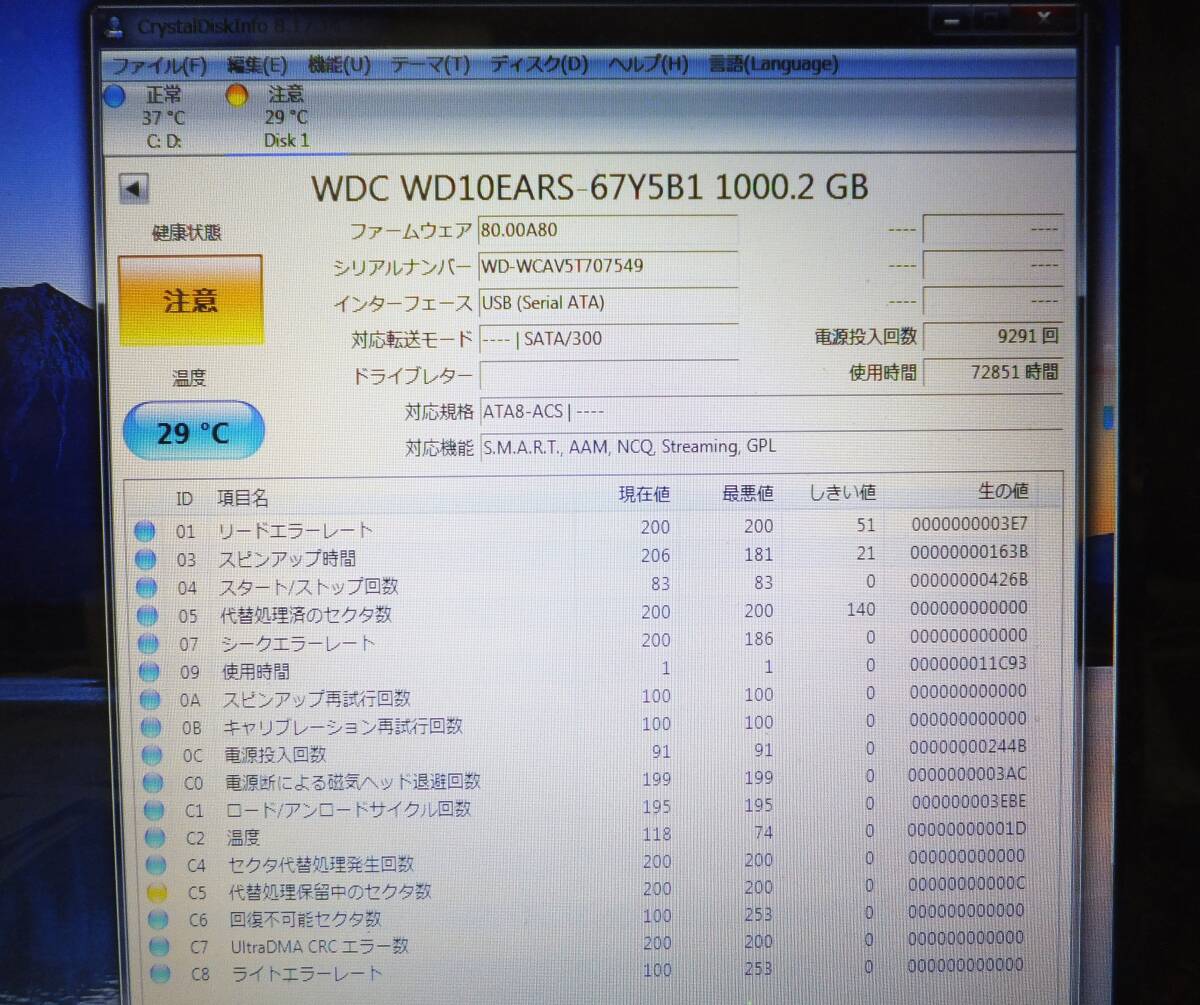Click the empty ドライブレター field
Viewport: 1200px width, 1005px height.
608,375
